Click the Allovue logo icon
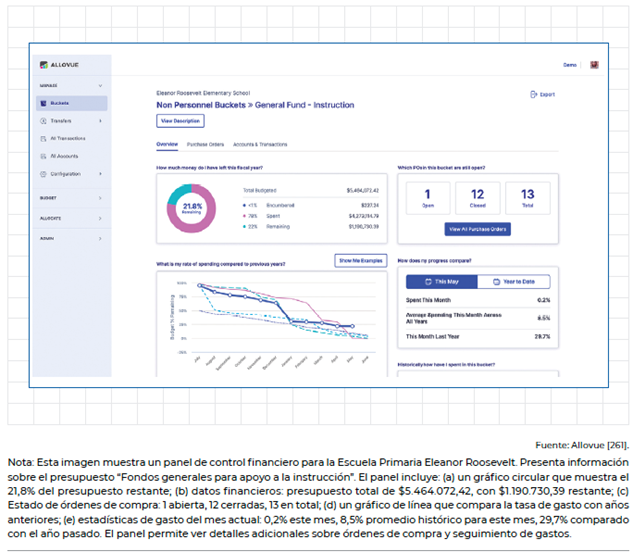This screenshot has height=552, width=633. coord(44,65)
